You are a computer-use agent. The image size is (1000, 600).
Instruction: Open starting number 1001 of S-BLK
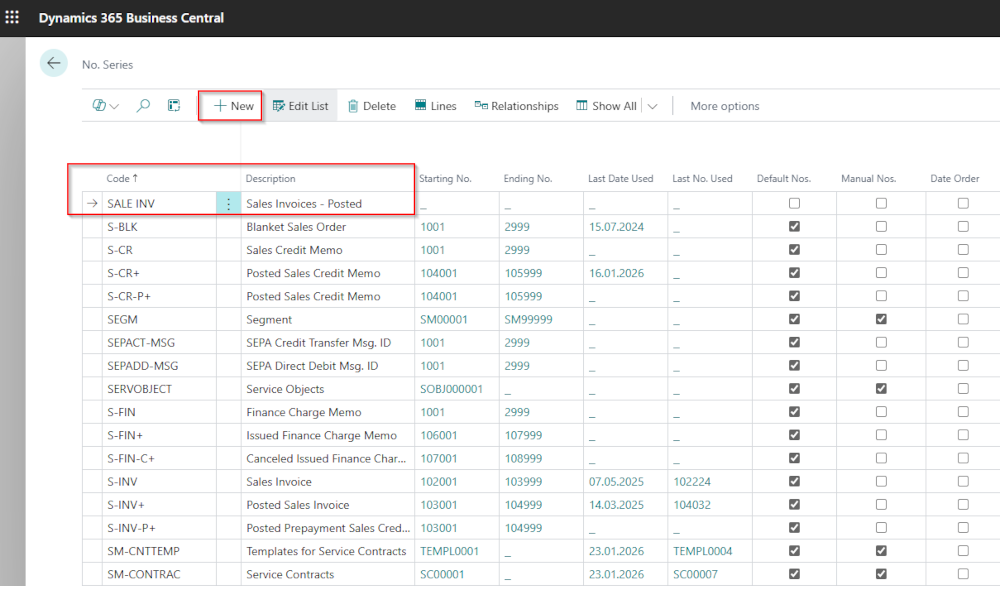click(432, 227)
